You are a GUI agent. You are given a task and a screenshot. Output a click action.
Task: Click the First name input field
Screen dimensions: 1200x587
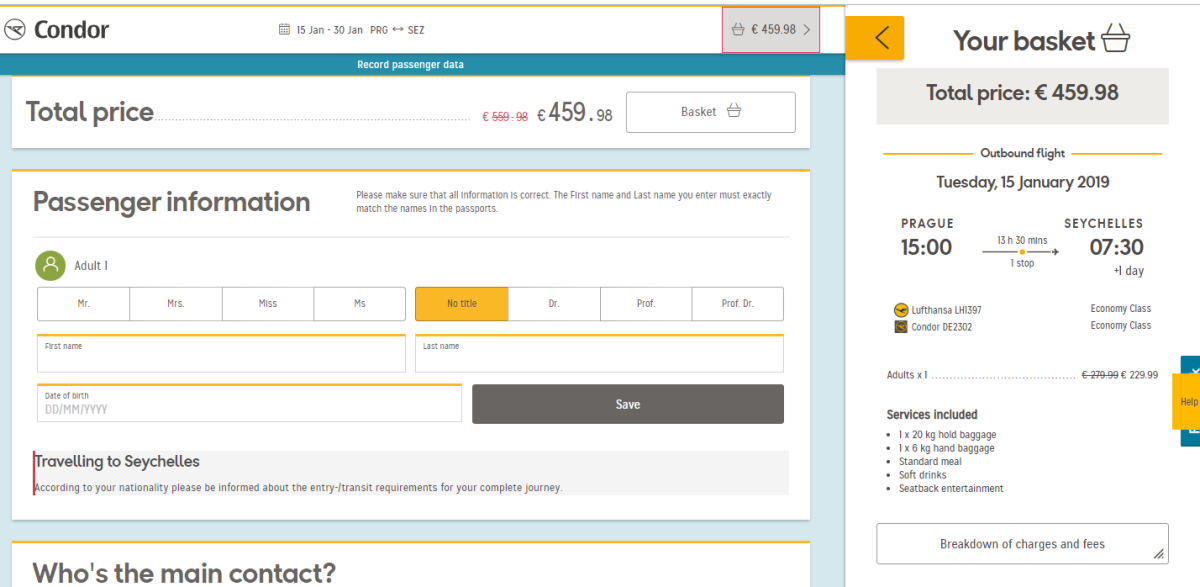pyautogui.click(x=221, y=355)
